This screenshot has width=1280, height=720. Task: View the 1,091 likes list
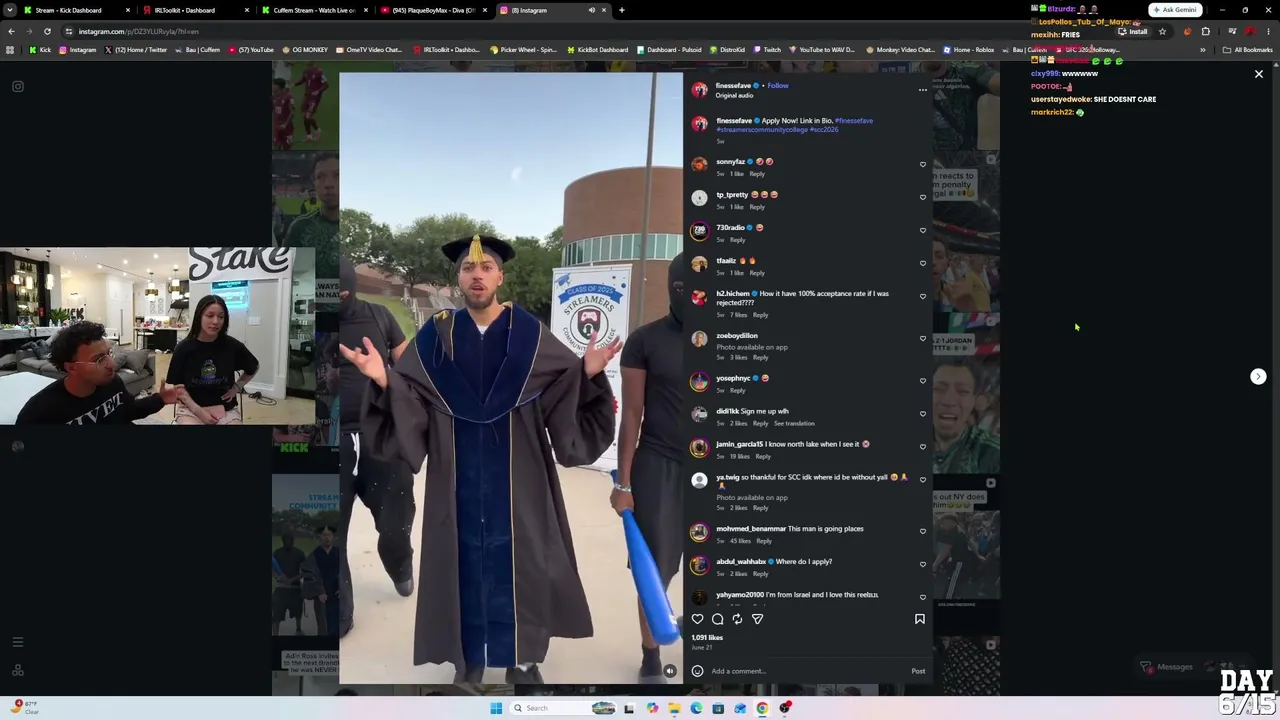[707, 638]
